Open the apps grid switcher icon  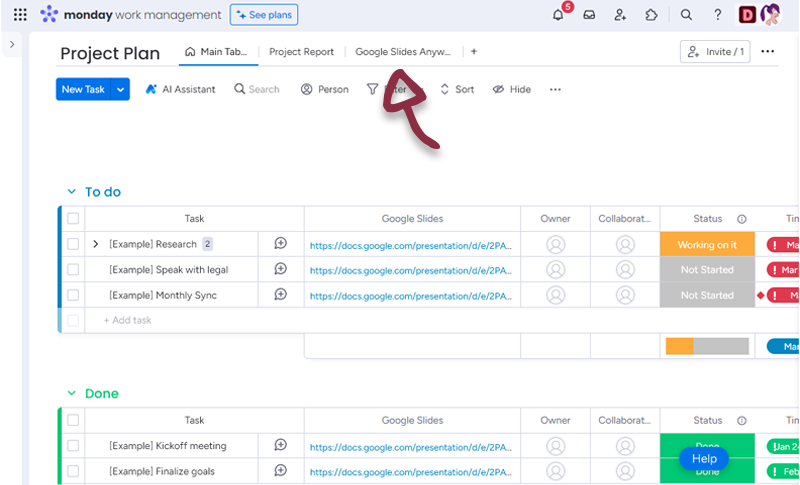(20, 15)
